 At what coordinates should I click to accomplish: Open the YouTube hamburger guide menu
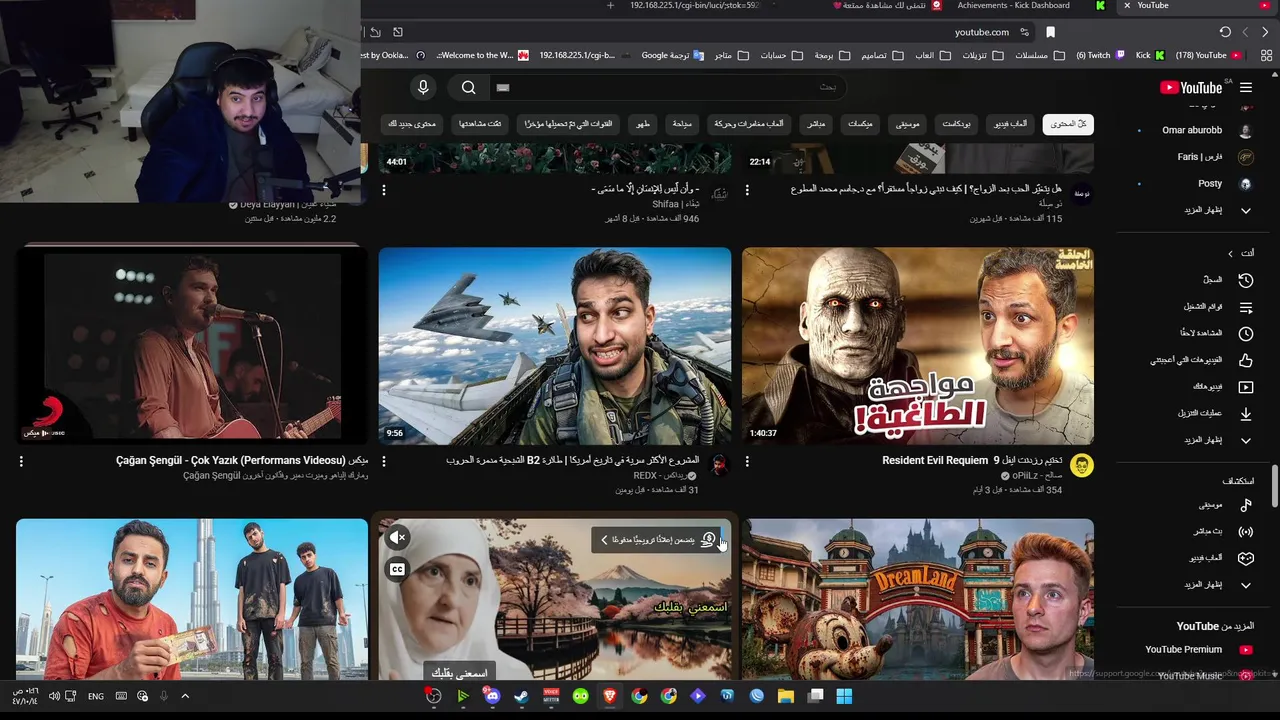pyautogui.click(x=1246, y=88)
